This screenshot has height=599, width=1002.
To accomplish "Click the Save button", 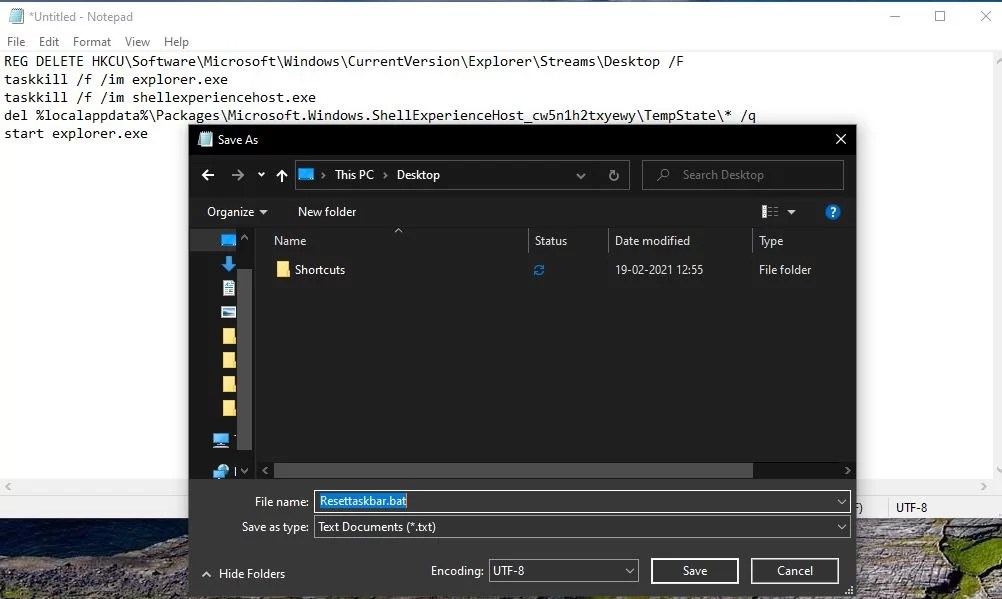I will (694, 570).
